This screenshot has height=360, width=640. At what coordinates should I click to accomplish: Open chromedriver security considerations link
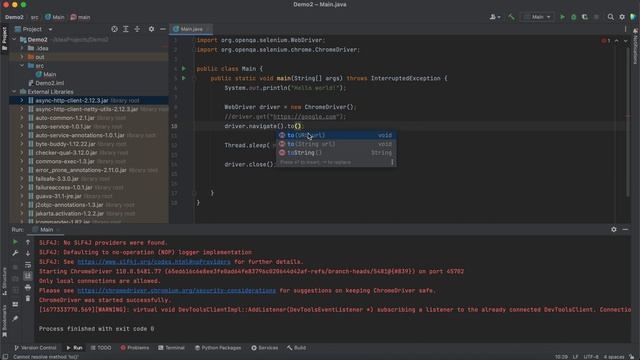tap(176, 291)
